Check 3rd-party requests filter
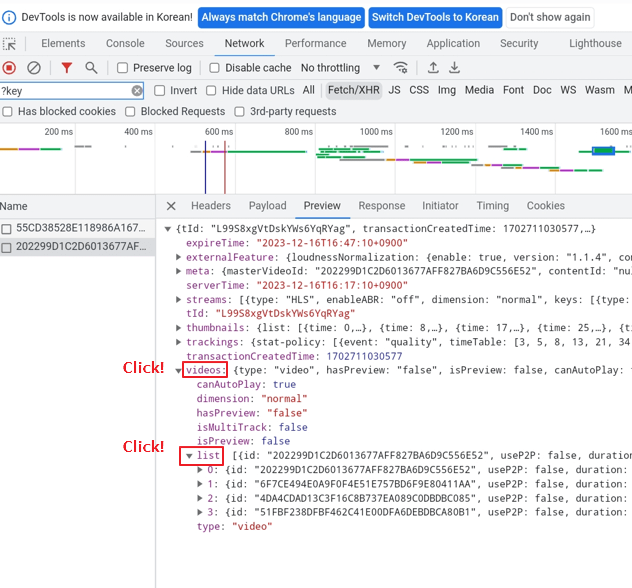Viewport: 632px width, 588px height. click(239, 112)
